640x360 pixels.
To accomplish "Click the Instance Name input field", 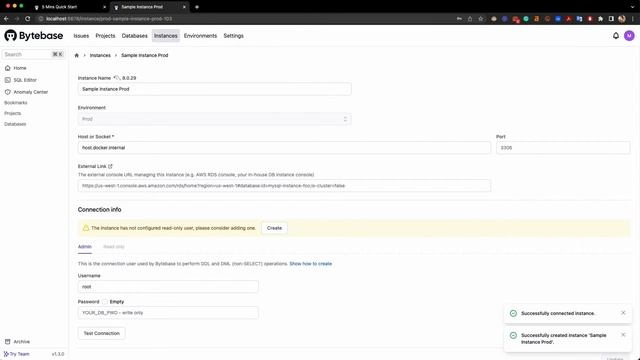I will 214,89.
